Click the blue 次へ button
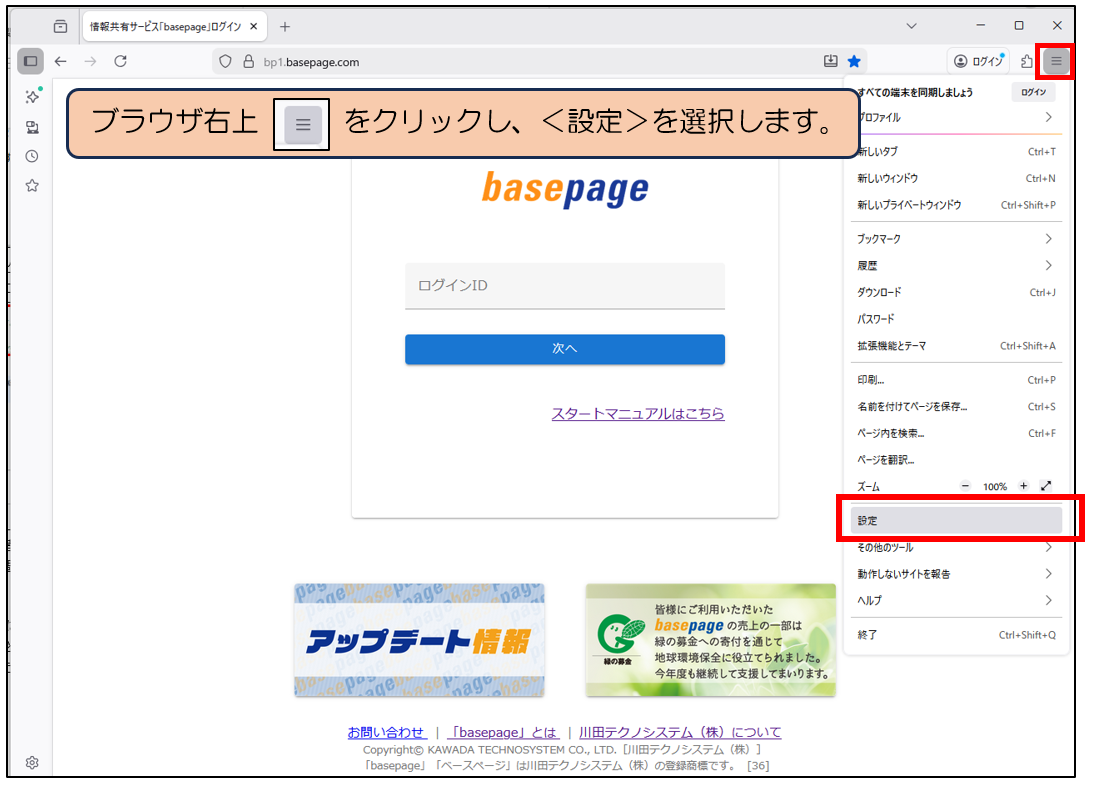This screenshot has width=1094, height=795. pyautogui.click(x=564, y=349)
